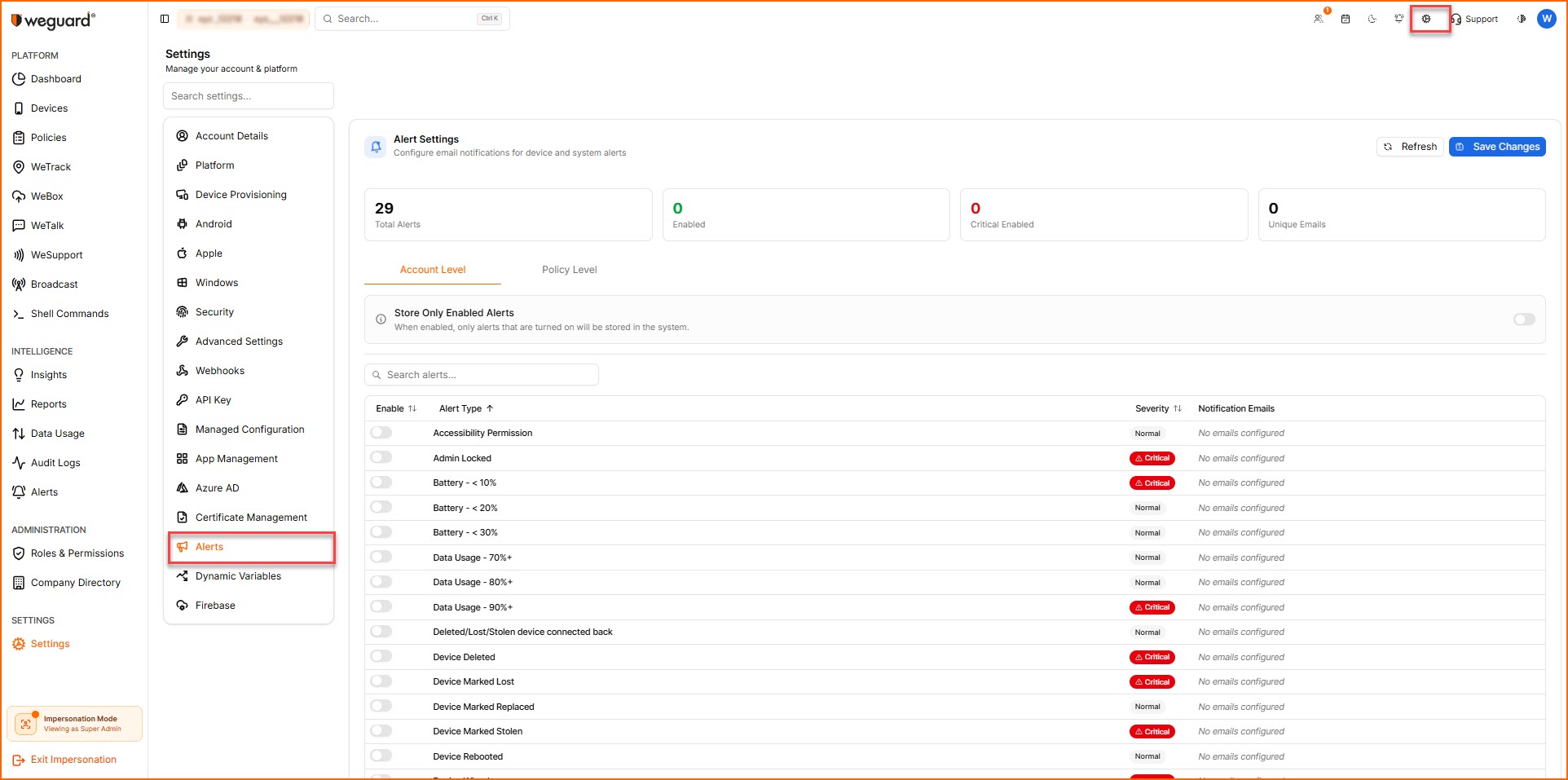The image size is (1568, 780).
Task: Collapse the sidebar with the panel toggle icon
Action: coord(165,19)
